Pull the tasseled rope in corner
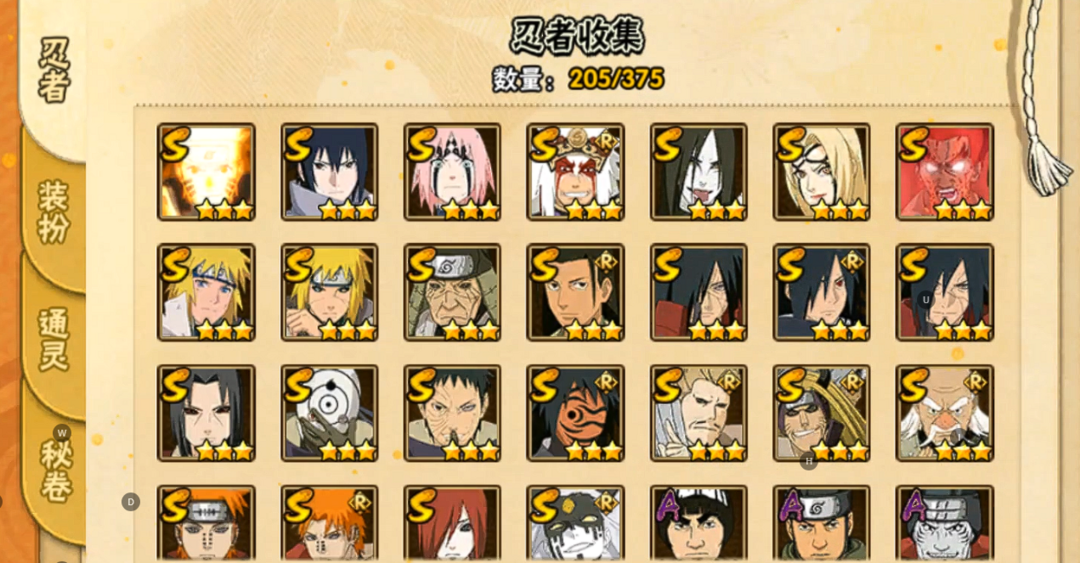 [1040, 100]
